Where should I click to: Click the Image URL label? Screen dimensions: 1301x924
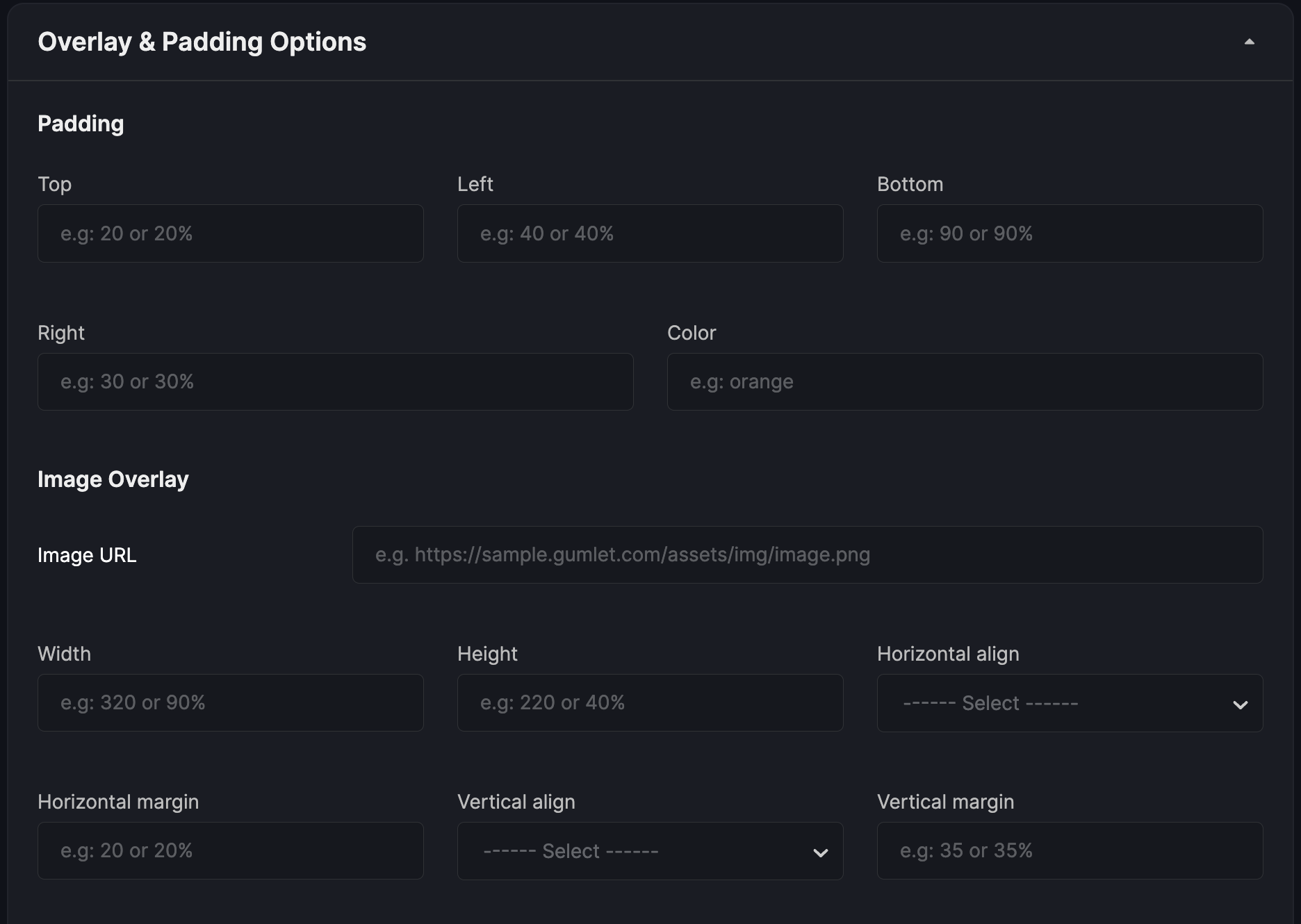[87, 555]
